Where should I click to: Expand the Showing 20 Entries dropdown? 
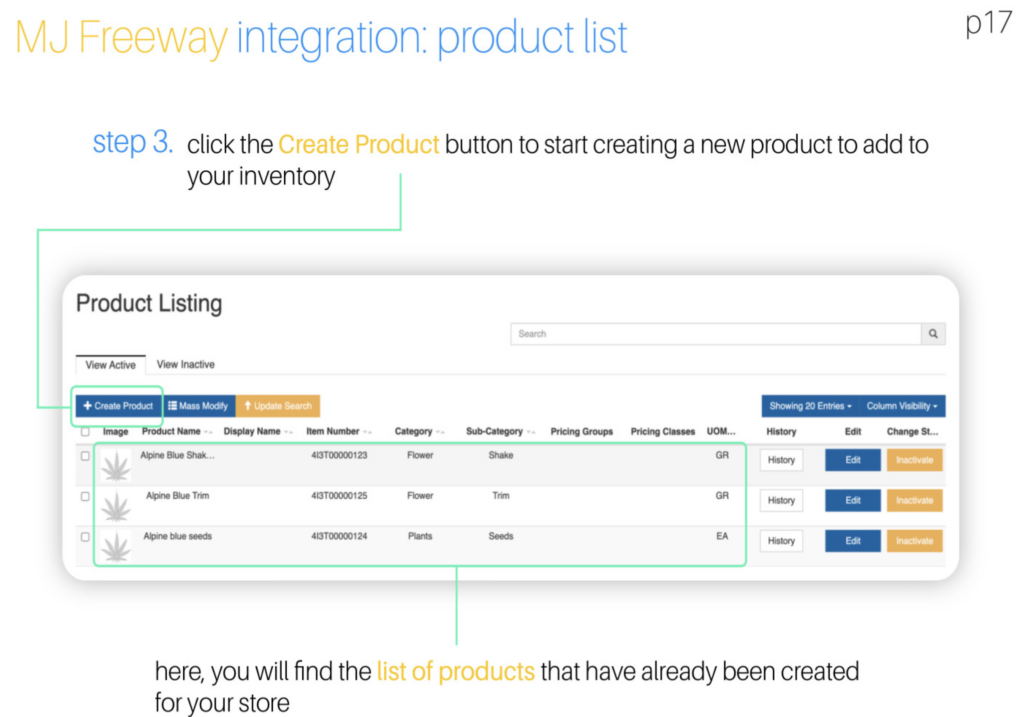coord(810,406)
